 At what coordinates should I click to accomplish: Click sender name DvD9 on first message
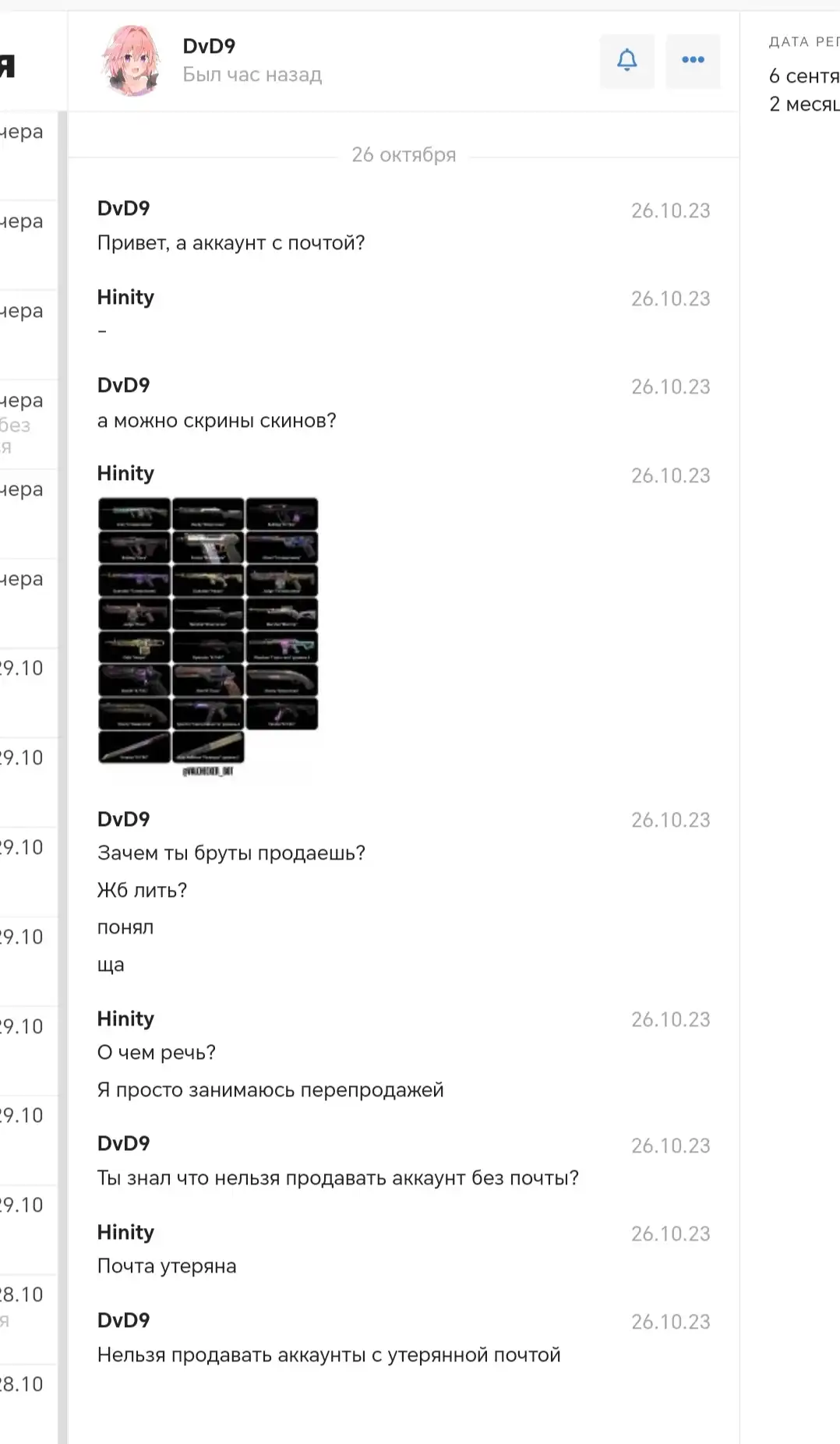(x=123, y=208)
